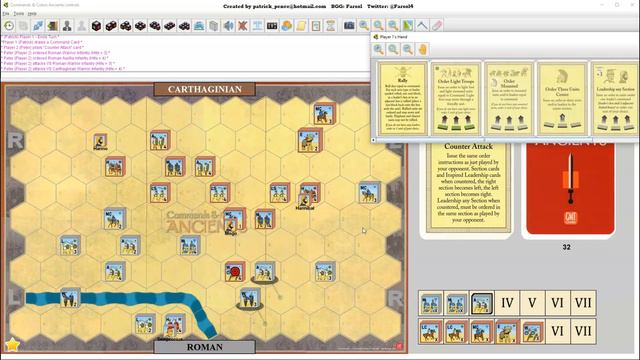
Task: Click chat line 'plays Counter Attack card'
Action: click(x=42, y=47)
